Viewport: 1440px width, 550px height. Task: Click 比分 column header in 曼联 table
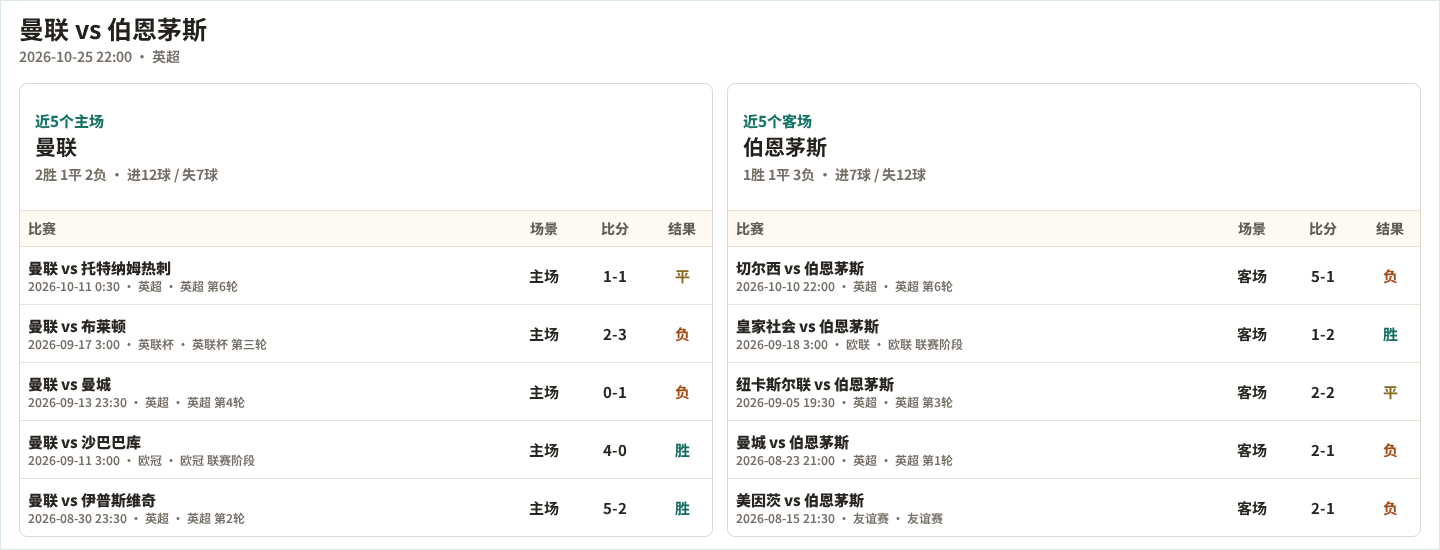[x=615, y=229]
